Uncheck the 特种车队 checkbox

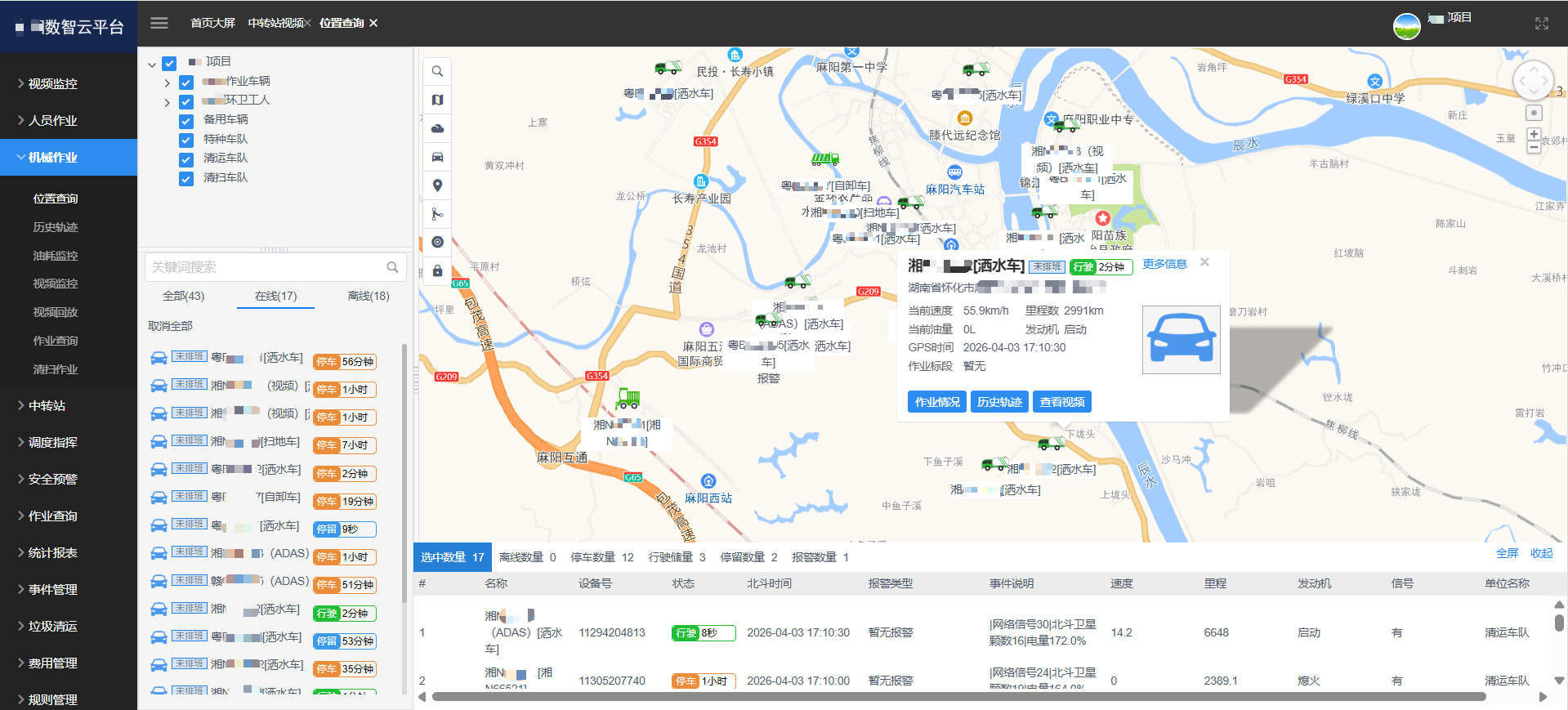pyautogui.click(x=186, y=140)
